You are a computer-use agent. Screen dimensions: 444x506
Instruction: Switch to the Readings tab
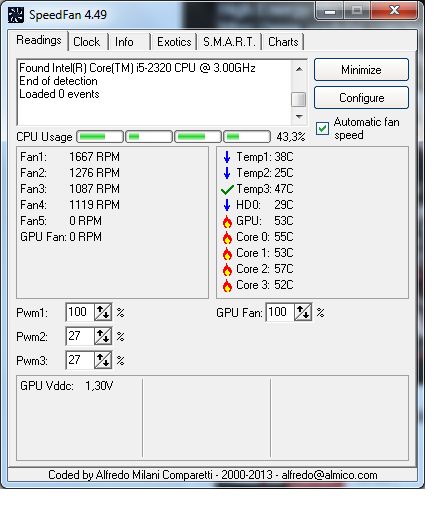point(39,40)
